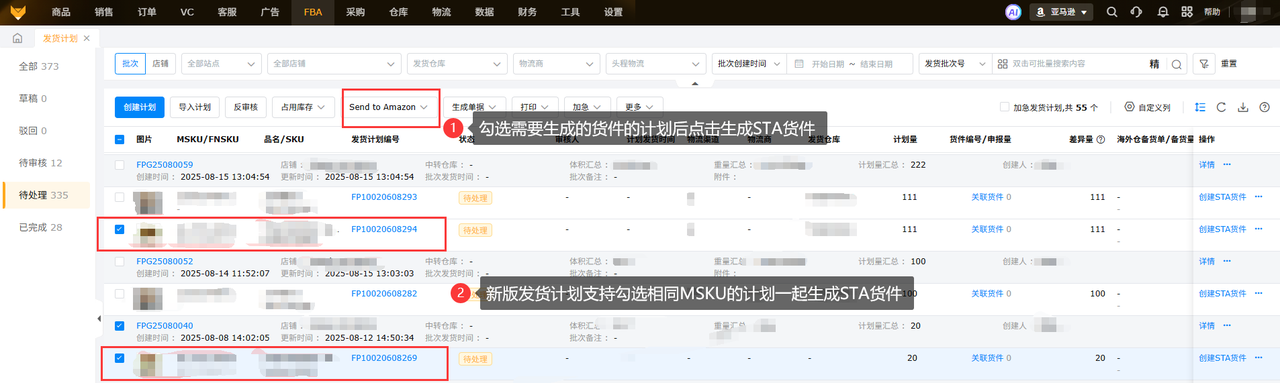Click 创建STA货件 for FP10020608269 row
The height and width of the screenshot is (383, 1280).
(1223, 358)
